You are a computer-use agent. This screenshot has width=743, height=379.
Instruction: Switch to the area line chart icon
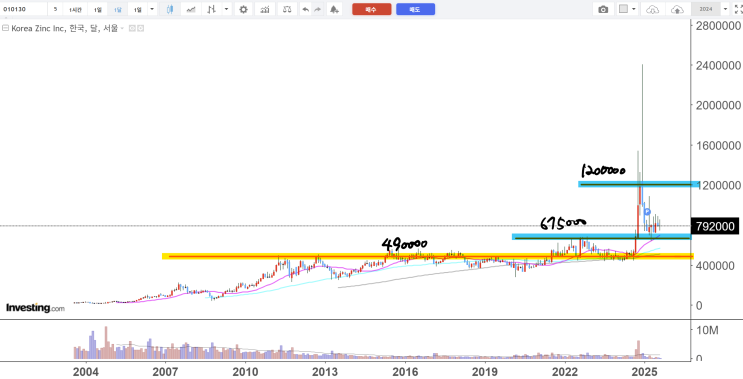(x=191, y=9)
